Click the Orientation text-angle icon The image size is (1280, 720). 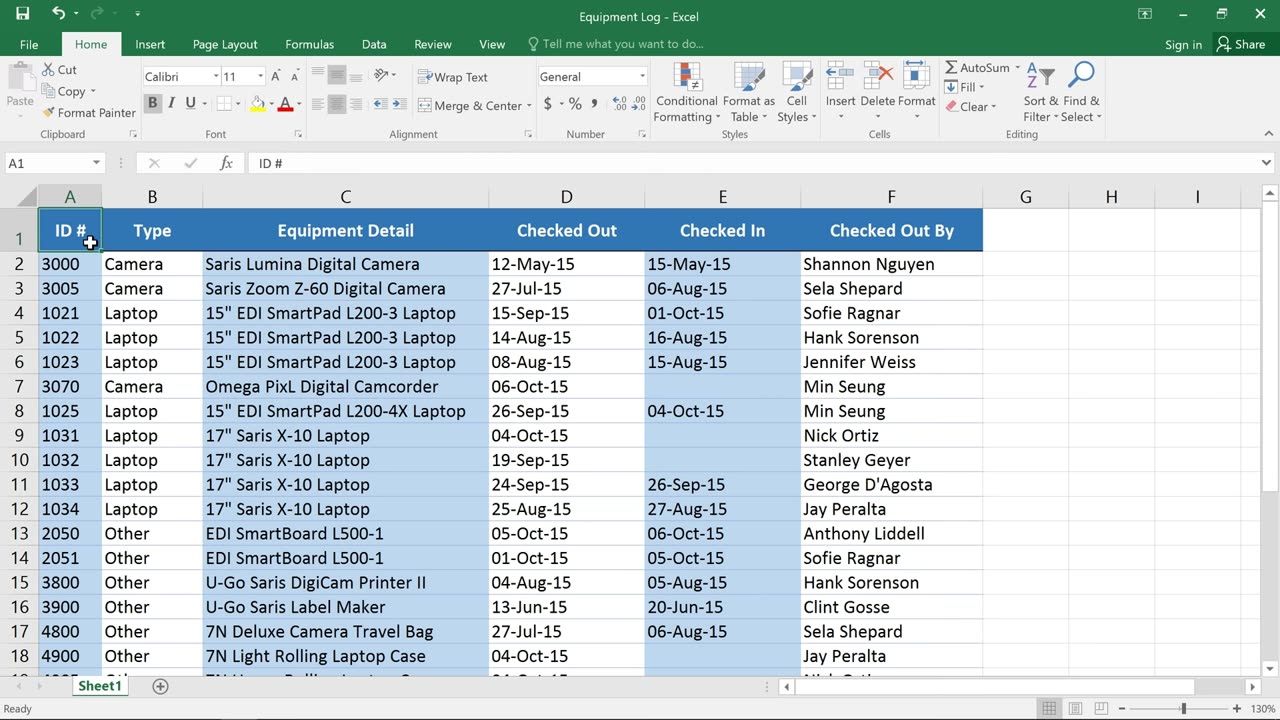click(x=381, y=76)
